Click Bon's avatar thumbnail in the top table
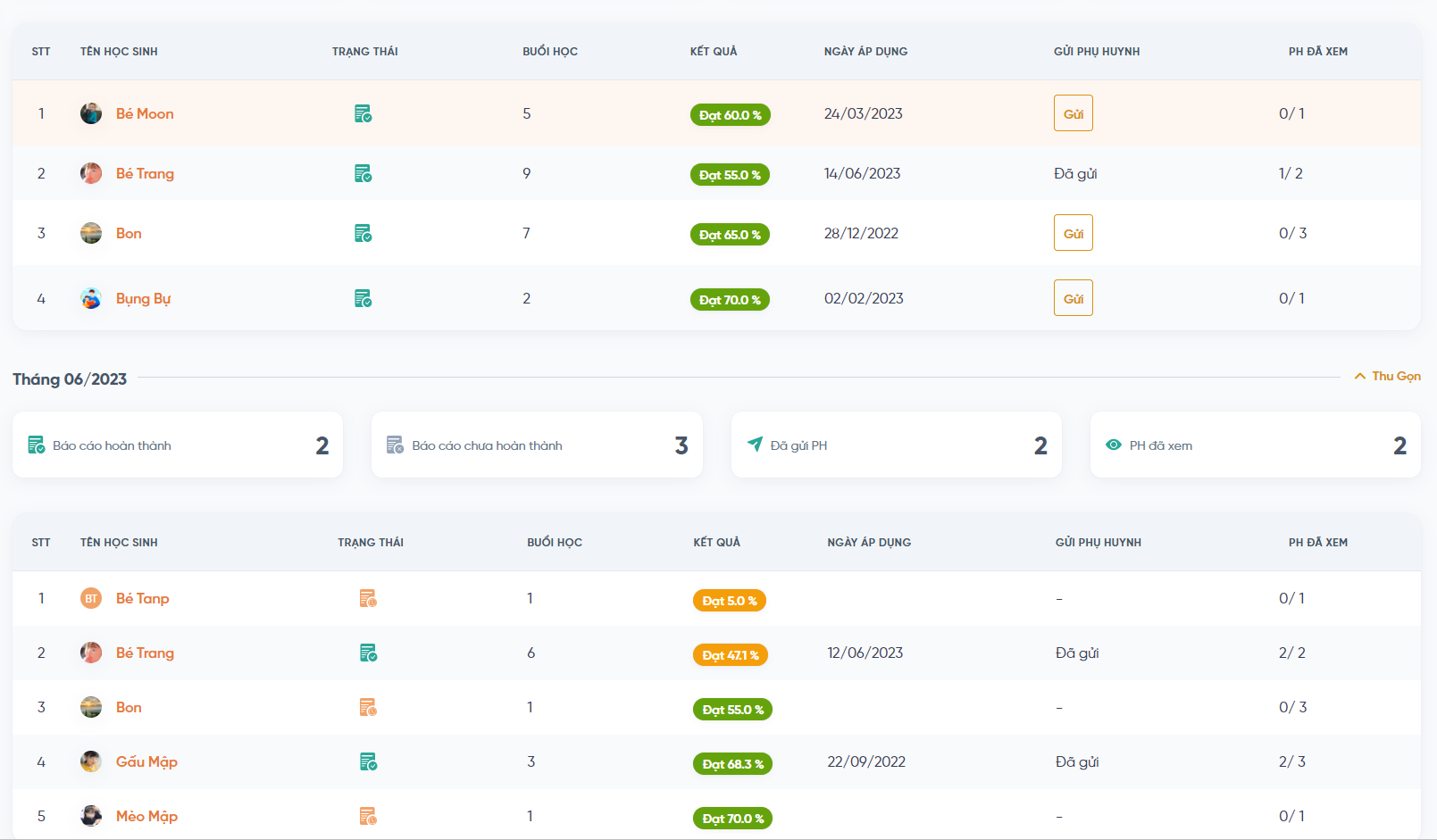1437x840 pixels. pos(91,234)
